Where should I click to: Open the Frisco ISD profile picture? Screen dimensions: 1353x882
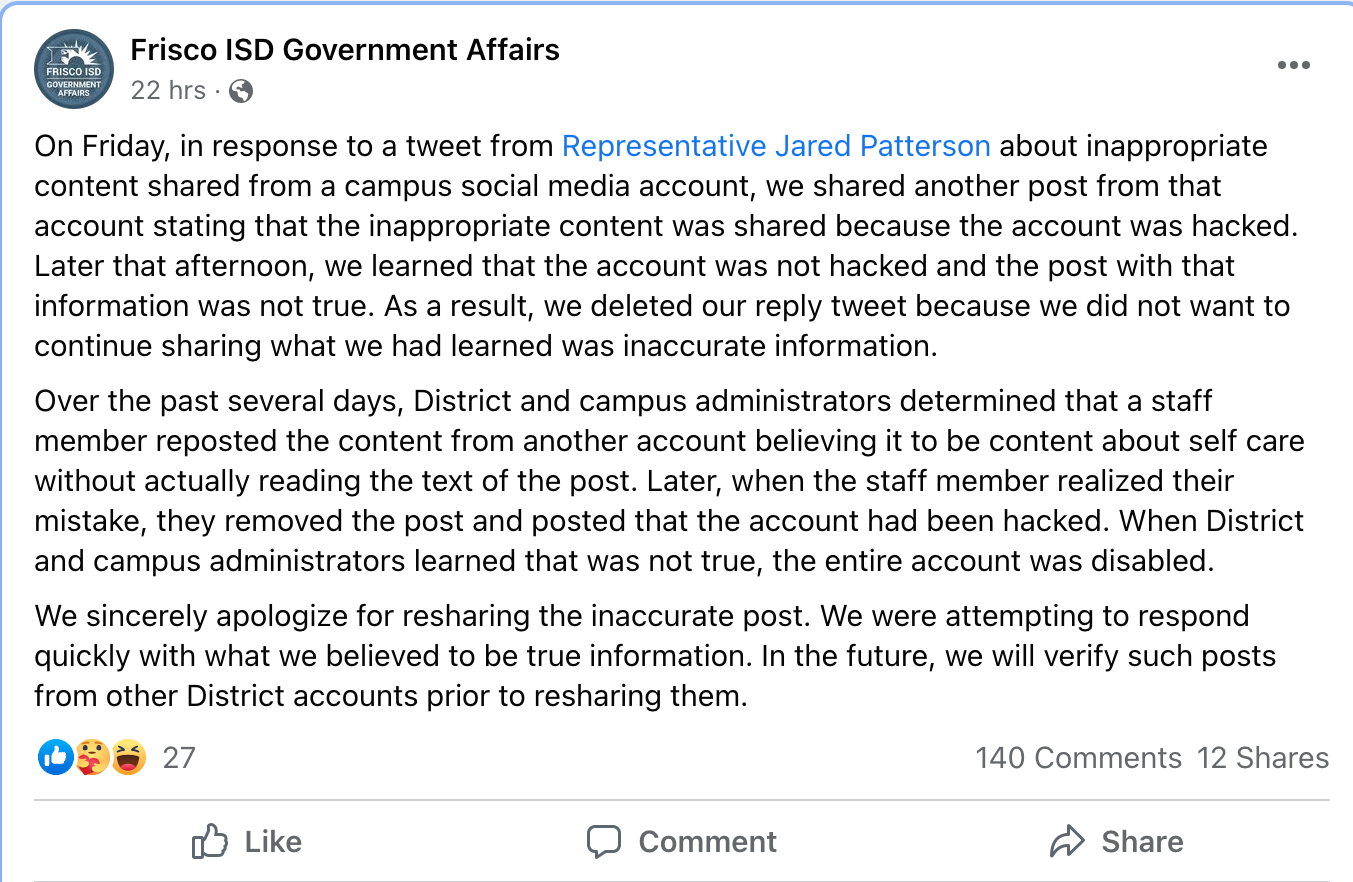coord(74,69)
